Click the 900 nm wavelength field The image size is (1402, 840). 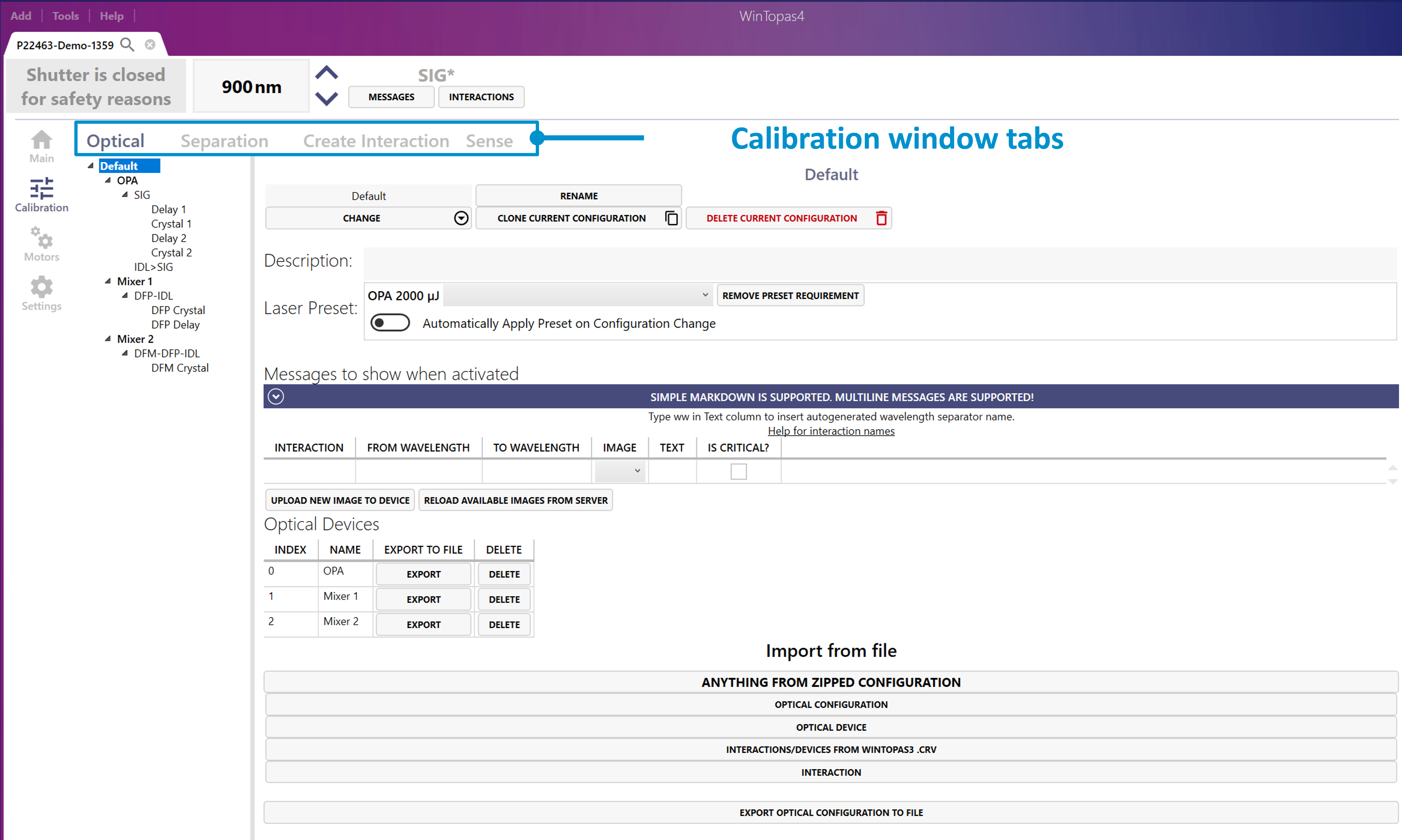click(x=251, y=86)
